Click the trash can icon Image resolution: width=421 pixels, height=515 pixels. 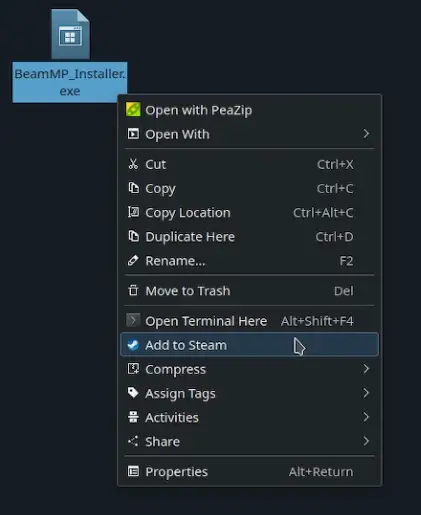coord(133,290)
